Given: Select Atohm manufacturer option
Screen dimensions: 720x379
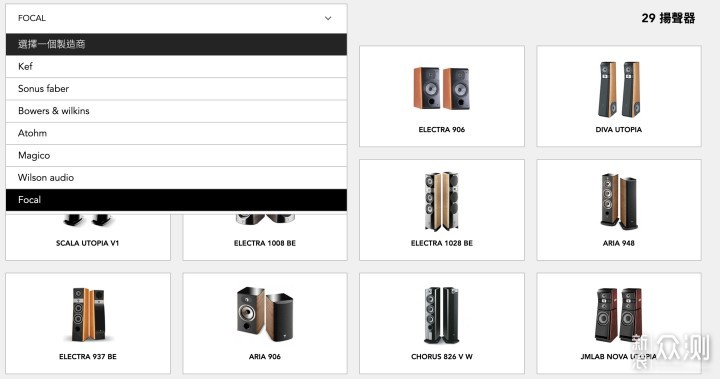Looking at the screenshot, I should point(176,133).
